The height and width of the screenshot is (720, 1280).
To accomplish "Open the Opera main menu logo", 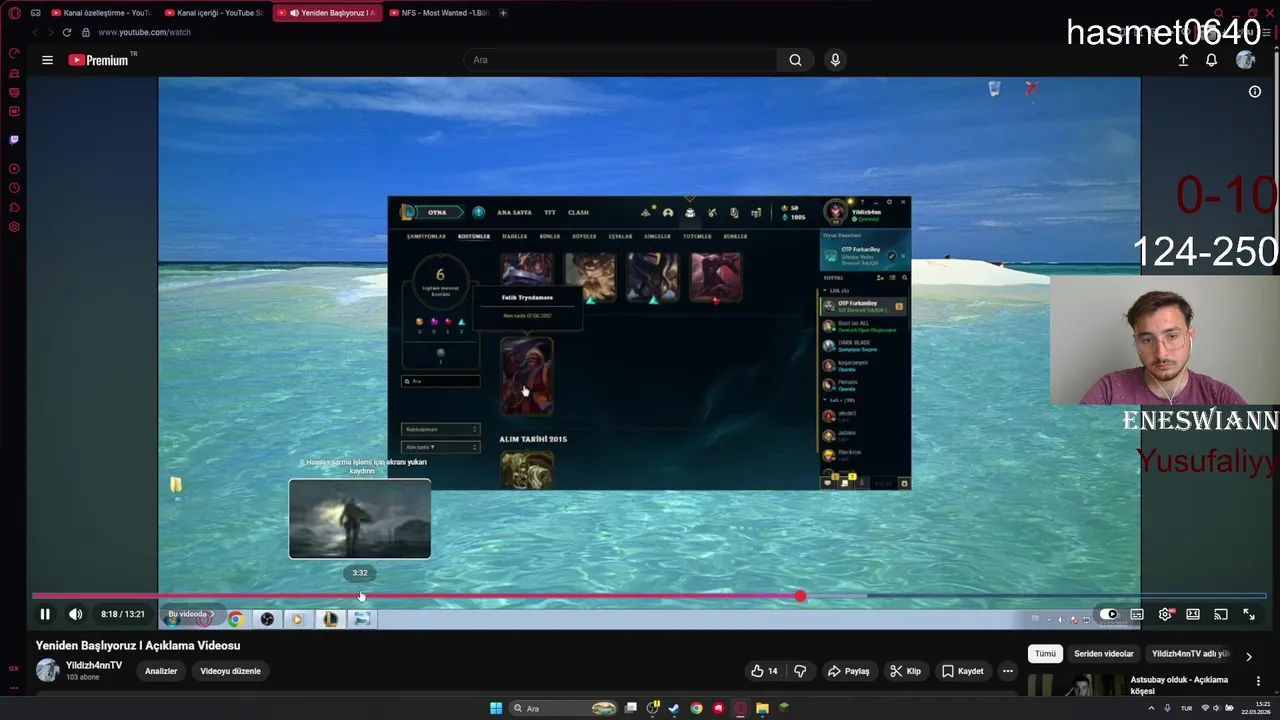I will [14, 13].
